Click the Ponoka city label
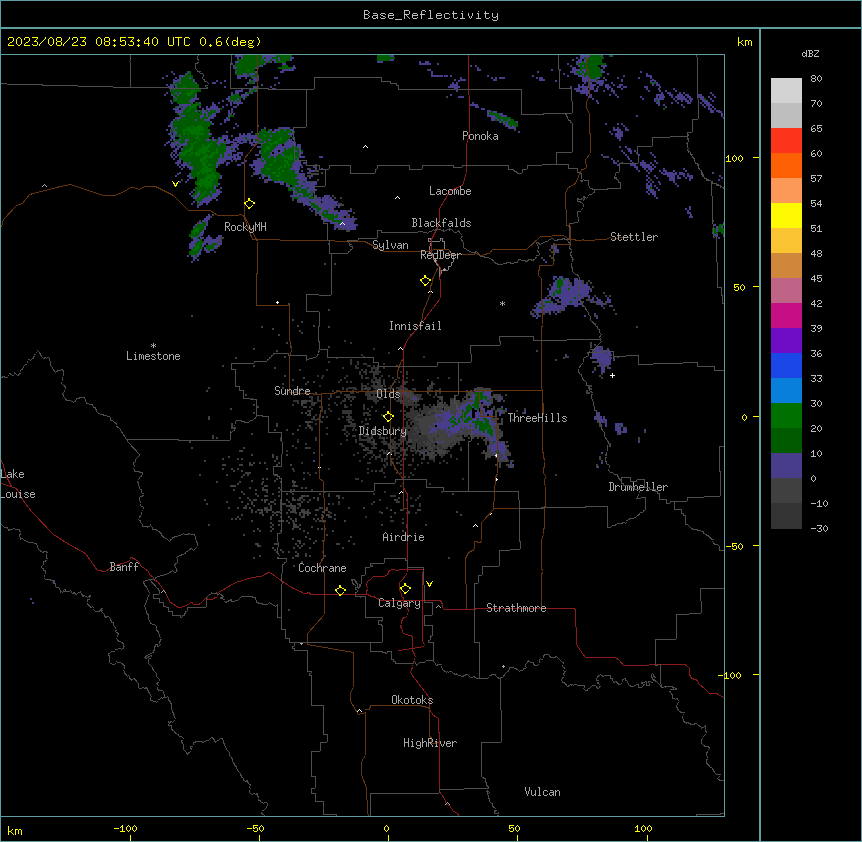The height and width of the screenshot is (842, 862). coord(480,136)
